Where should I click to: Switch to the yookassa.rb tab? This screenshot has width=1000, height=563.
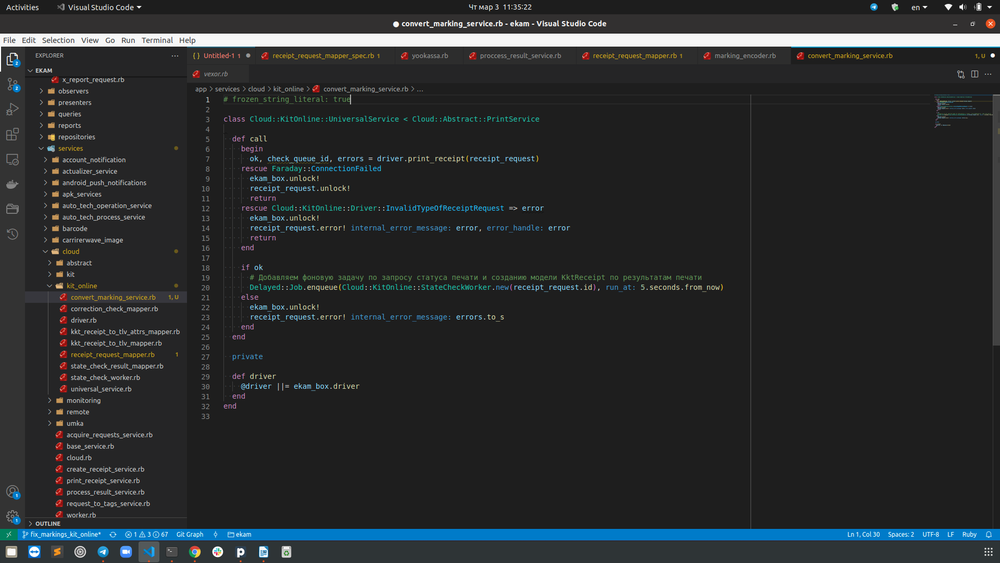(429, 56)
